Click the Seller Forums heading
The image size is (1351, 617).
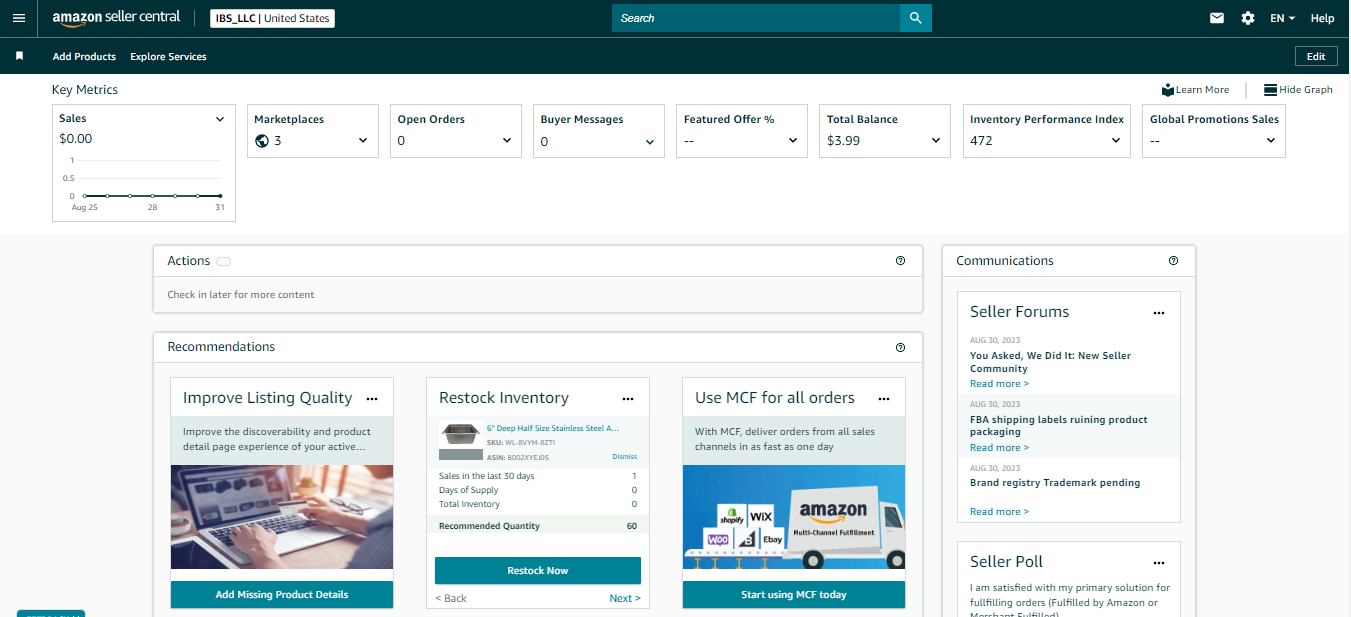[1019, 312]
